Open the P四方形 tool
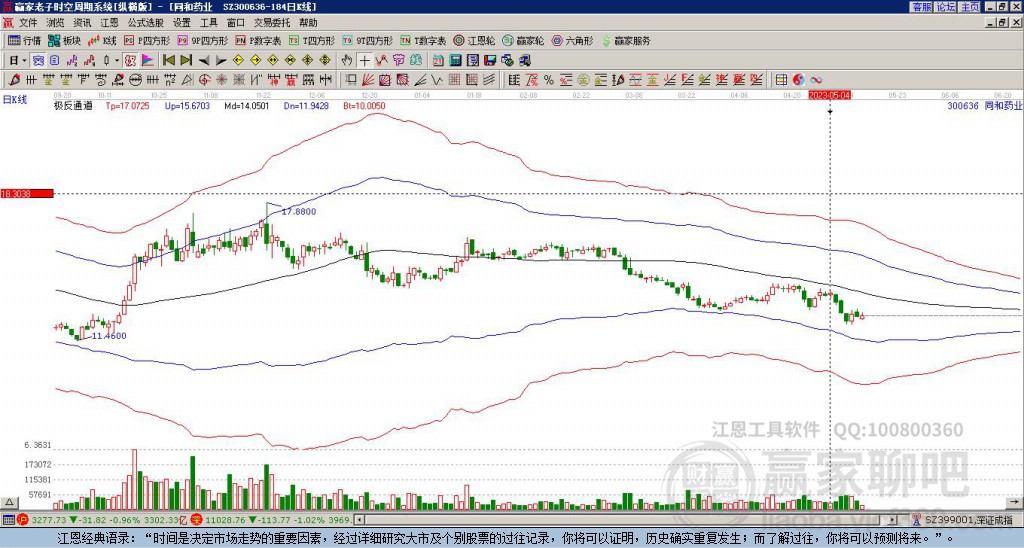Screen dimensions: 1024x548 pyautogui.click(x=147, y=40)
